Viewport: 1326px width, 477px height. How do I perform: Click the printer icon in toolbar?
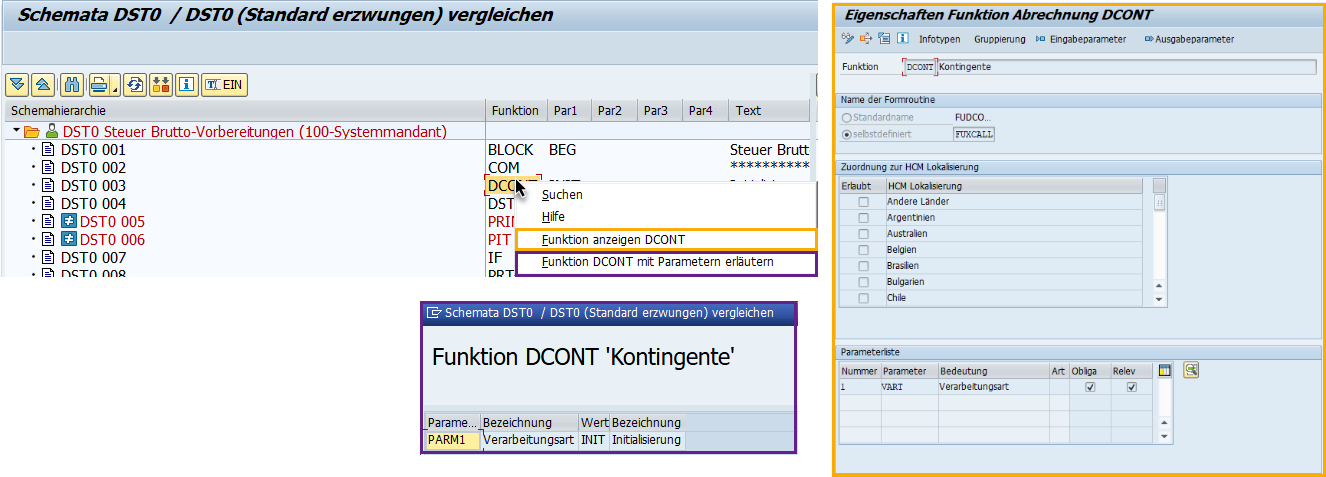[x=98, y=85]
